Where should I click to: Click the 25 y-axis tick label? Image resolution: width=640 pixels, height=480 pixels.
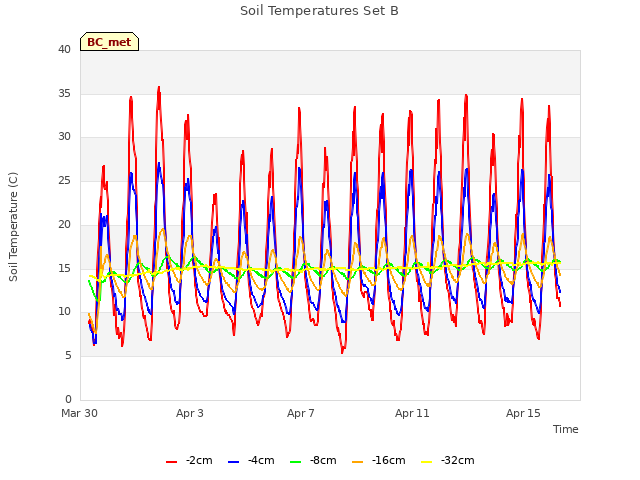click(x=64, y=180)
